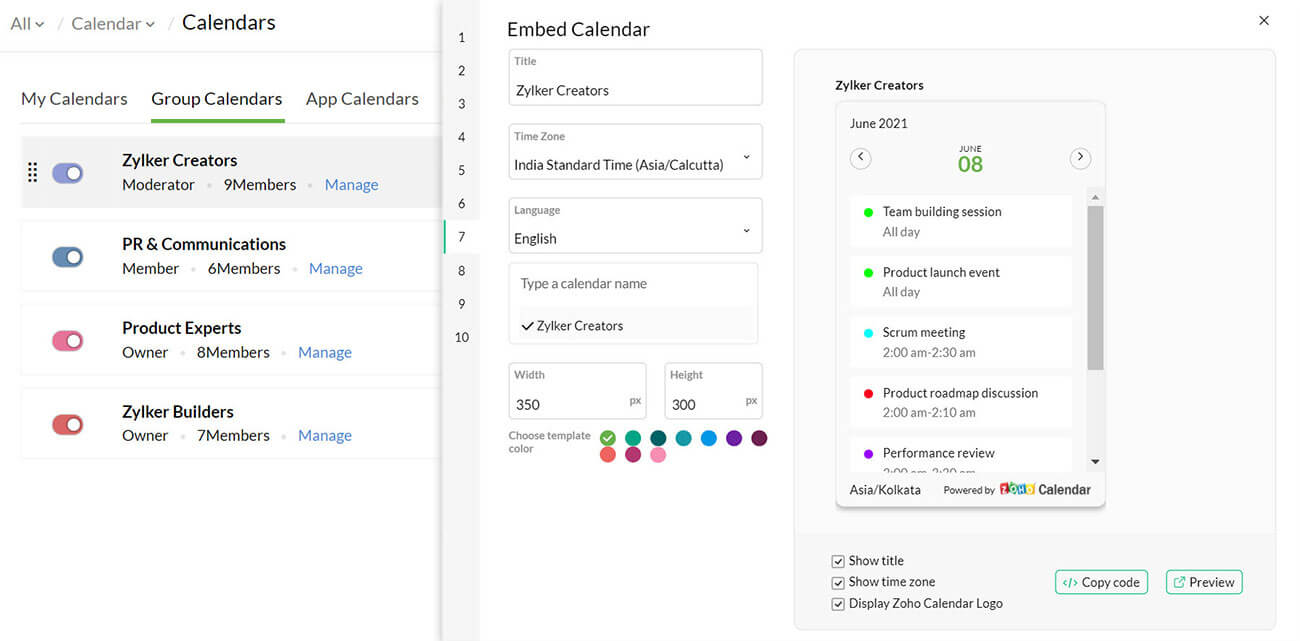
Task: Uncheck the Show time zone checkbox
Action: 838,583
